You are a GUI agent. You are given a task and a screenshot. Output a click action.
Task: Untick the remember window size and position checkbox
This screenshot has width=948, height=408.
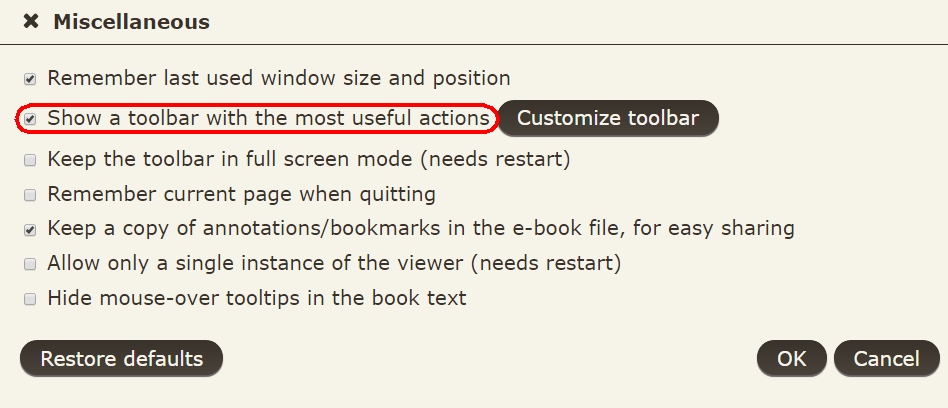30,78
